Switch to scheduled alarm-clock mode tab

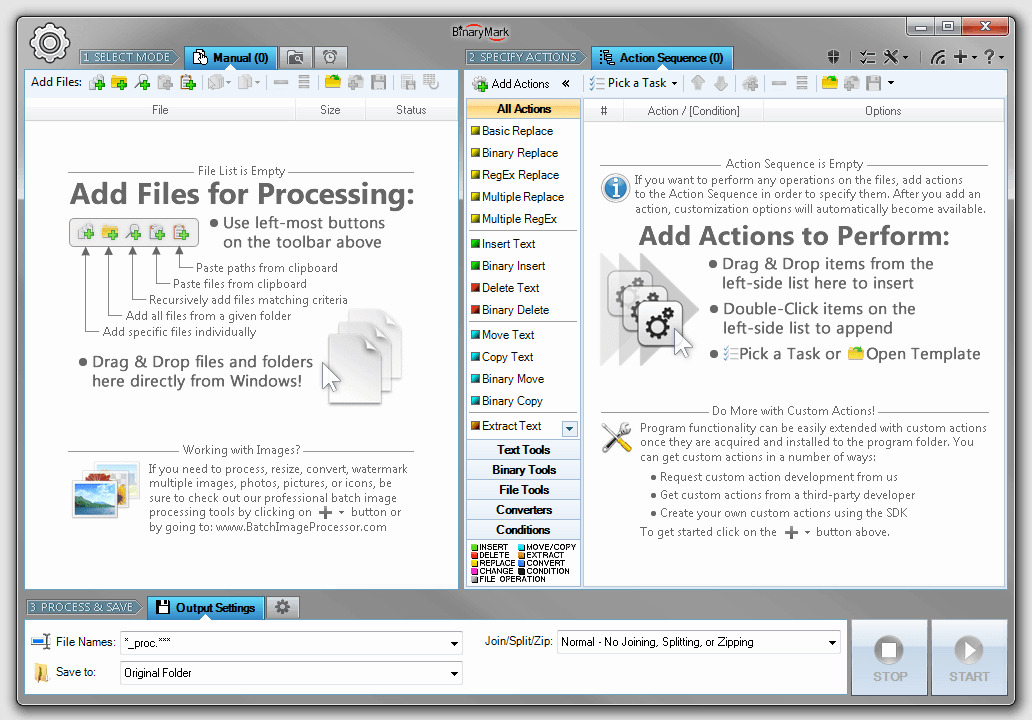[330, 58]
